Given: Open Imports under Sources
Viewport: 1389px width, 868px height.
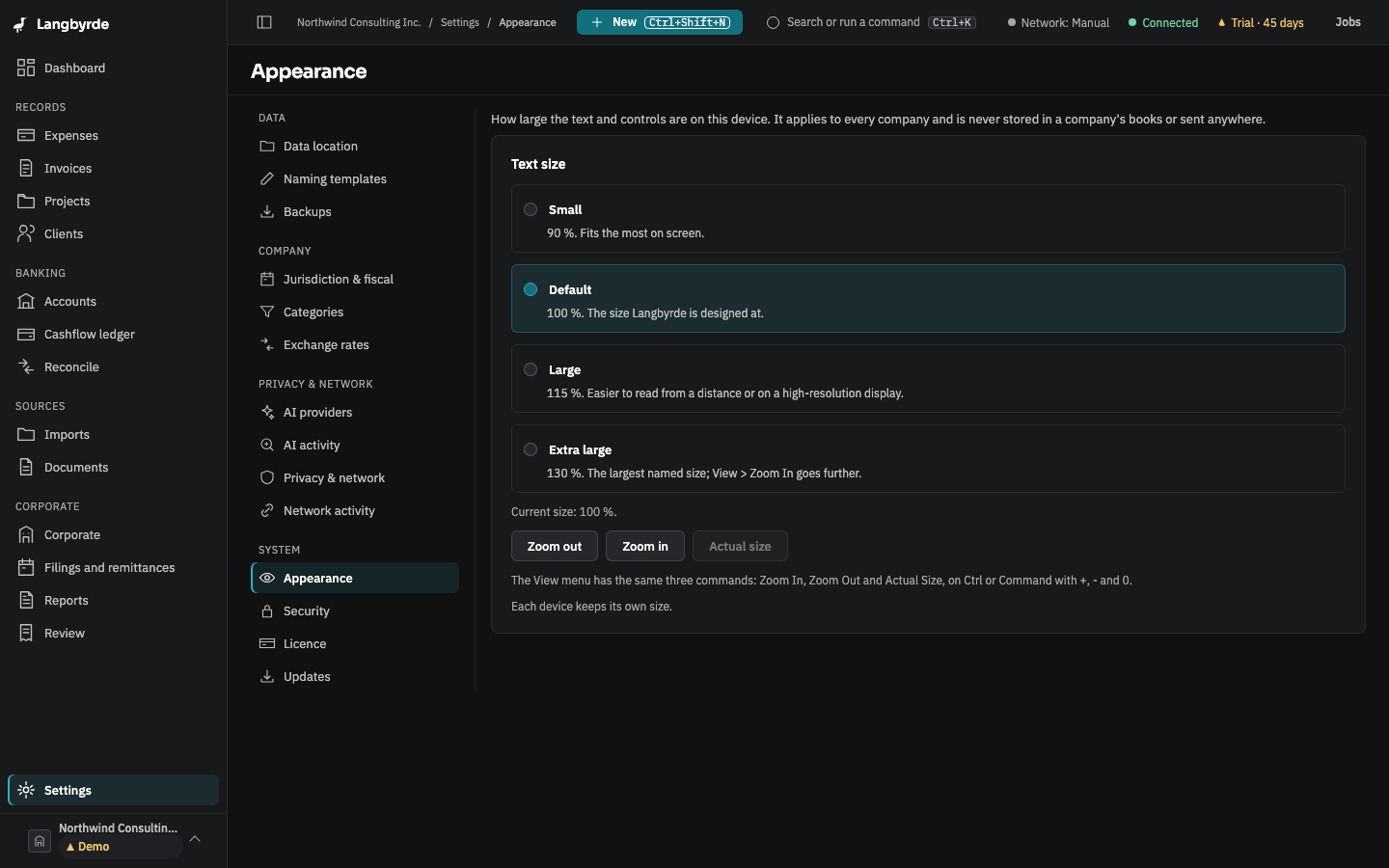Looking at the screenshot, I should pos(113,434).
